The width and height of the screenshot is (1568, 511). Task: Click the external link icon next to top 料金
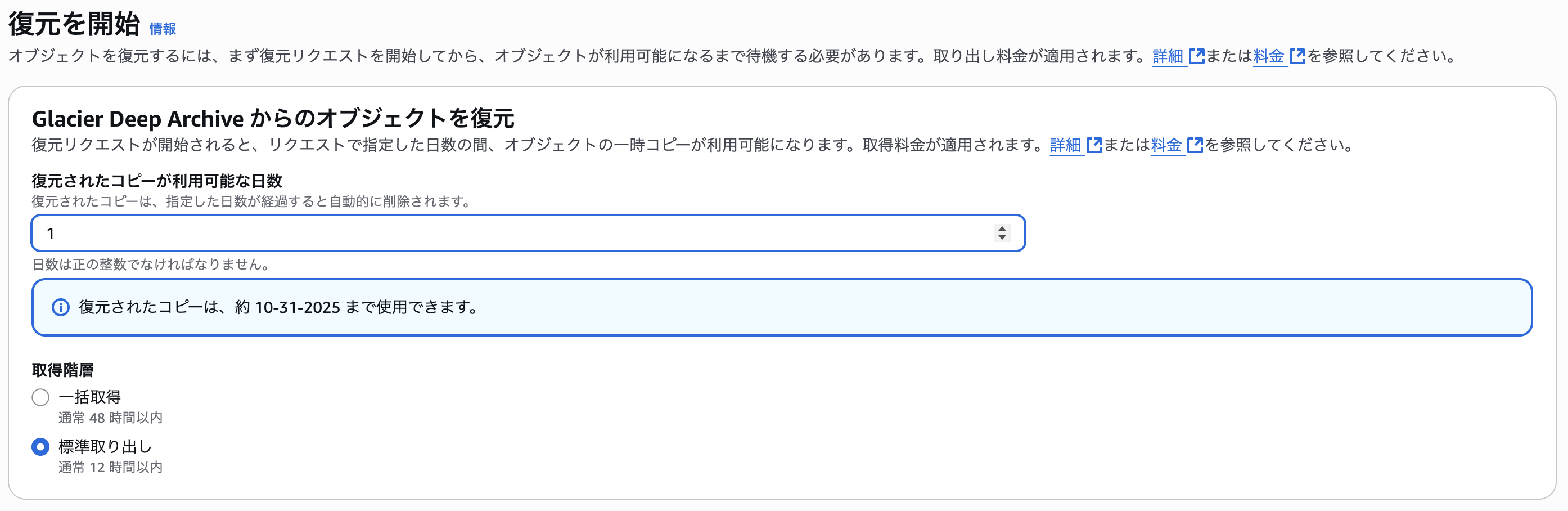[x=1297, y=55]
